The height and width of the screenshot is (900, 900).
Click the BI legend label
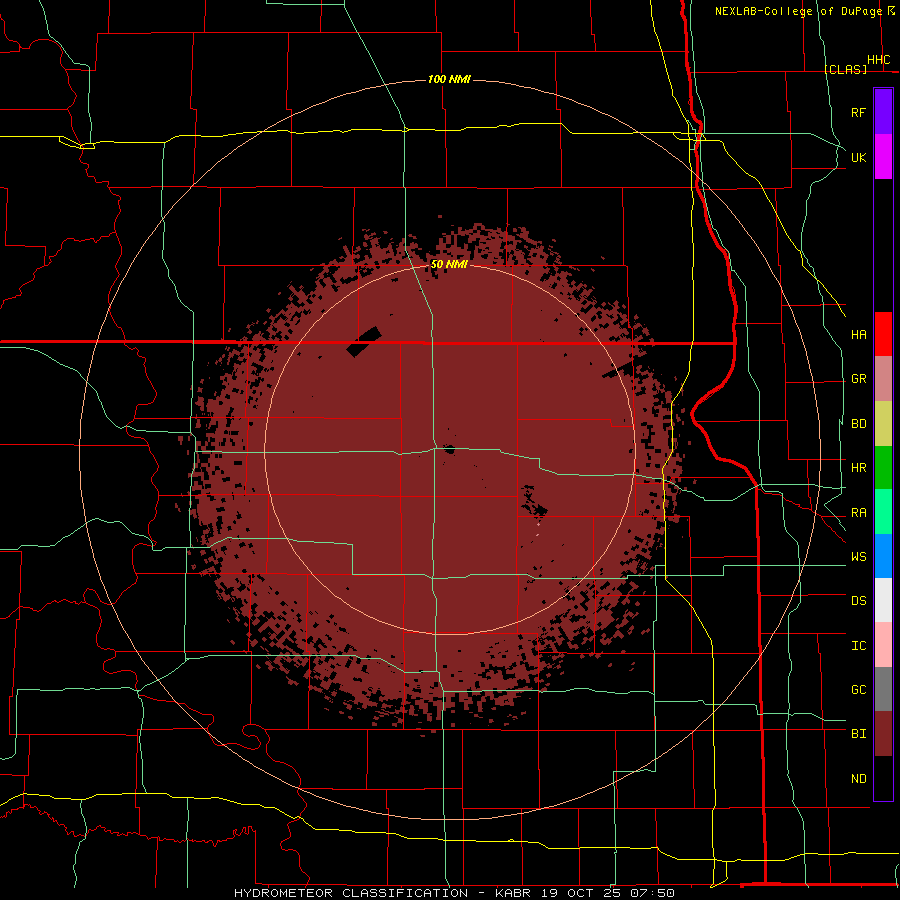858,734
